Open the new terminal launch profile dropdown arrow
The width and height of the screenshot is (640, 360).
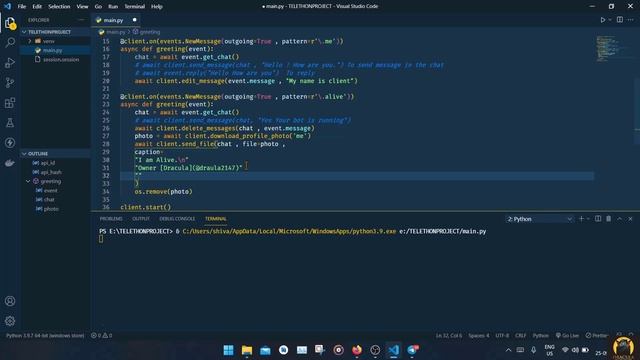588,219
